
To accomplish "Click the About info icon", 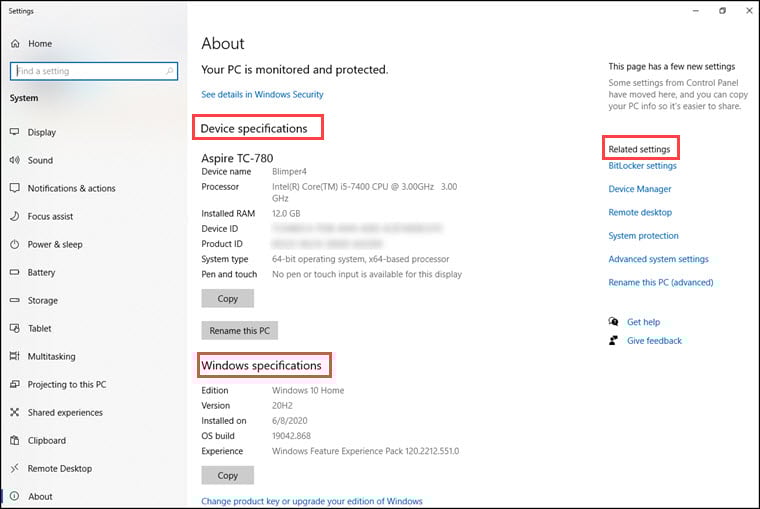I will pyautogui.click(x=15, y=496).
